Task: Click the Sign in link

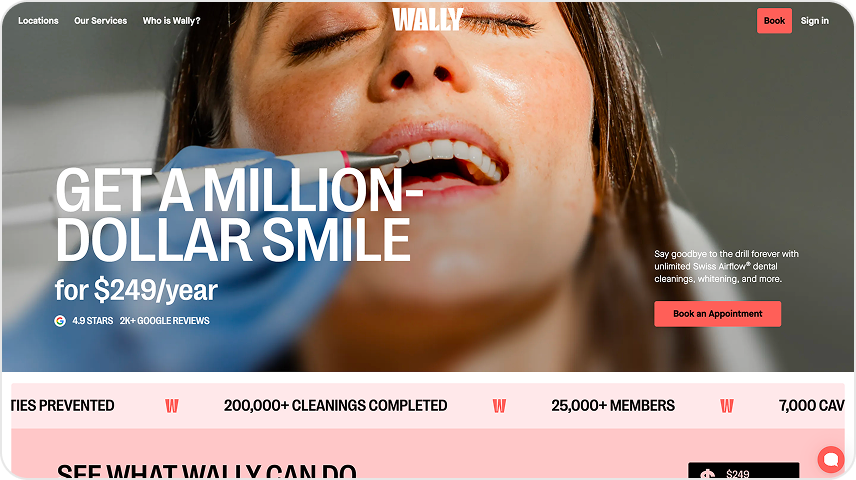Action: 815,21
